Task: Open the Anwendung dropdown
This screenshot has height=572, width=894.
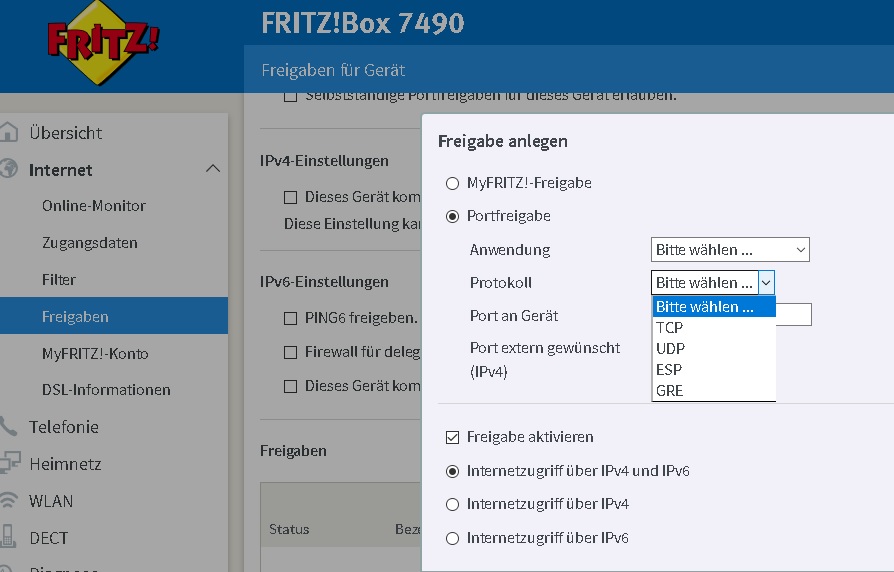Action: (x=730, y=250)
